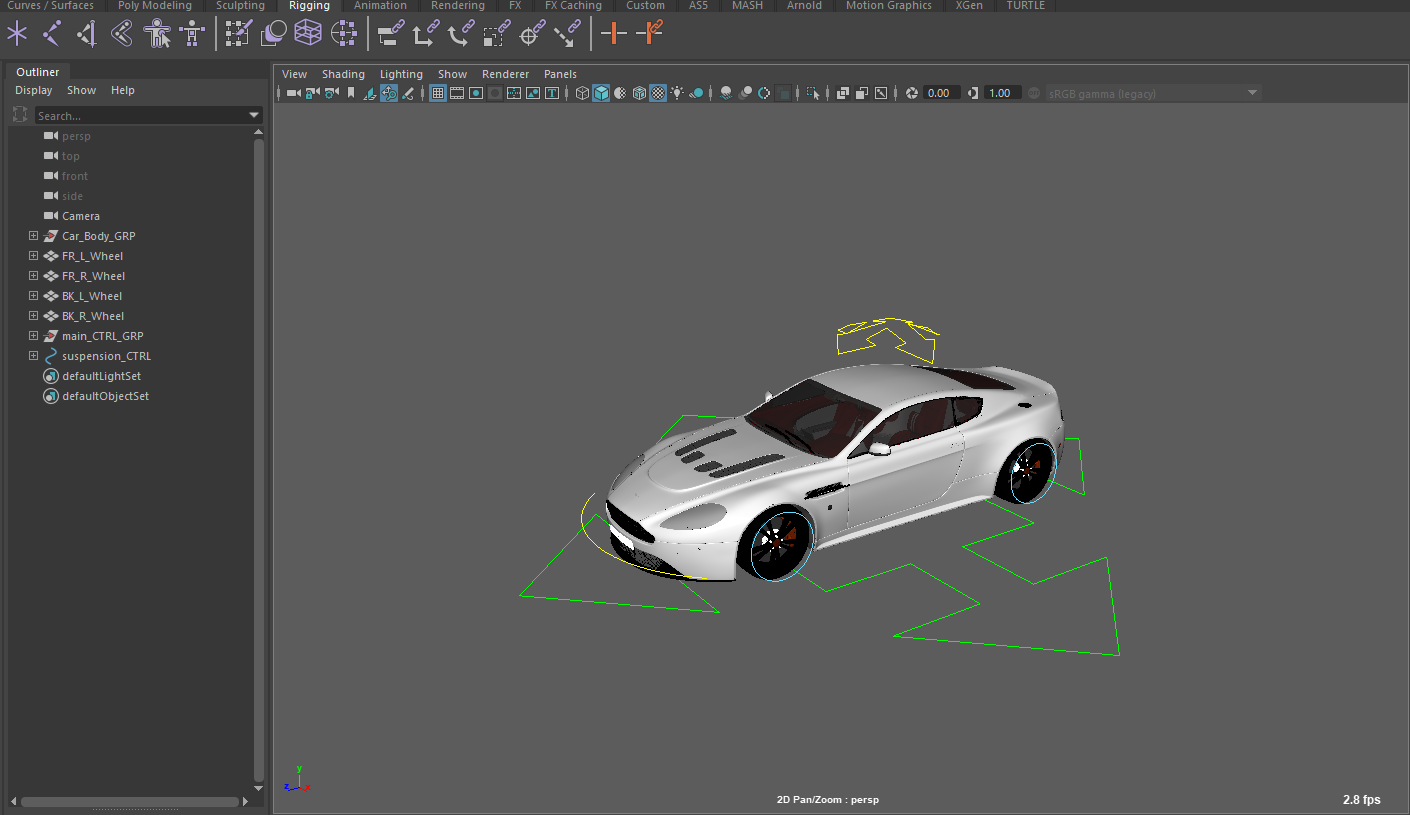
Task: Toggle the Film Gate overlay
Action: 456,93
